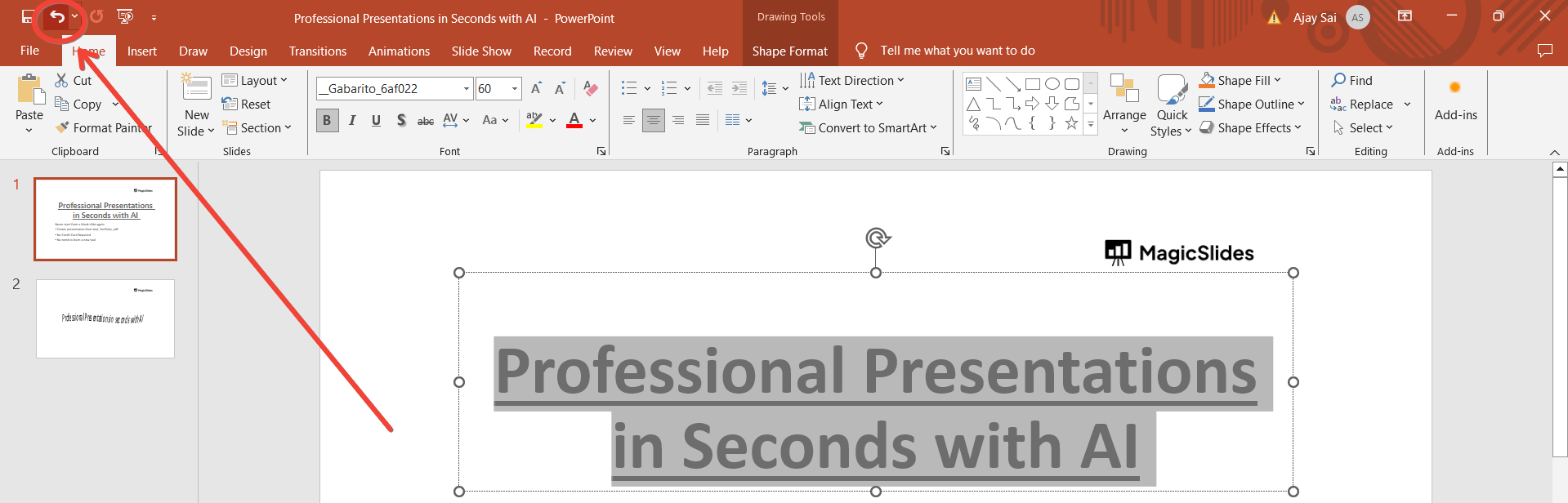Apply red font color
The width and height of the screenshot is (1568, 503).
pos(574,120)
